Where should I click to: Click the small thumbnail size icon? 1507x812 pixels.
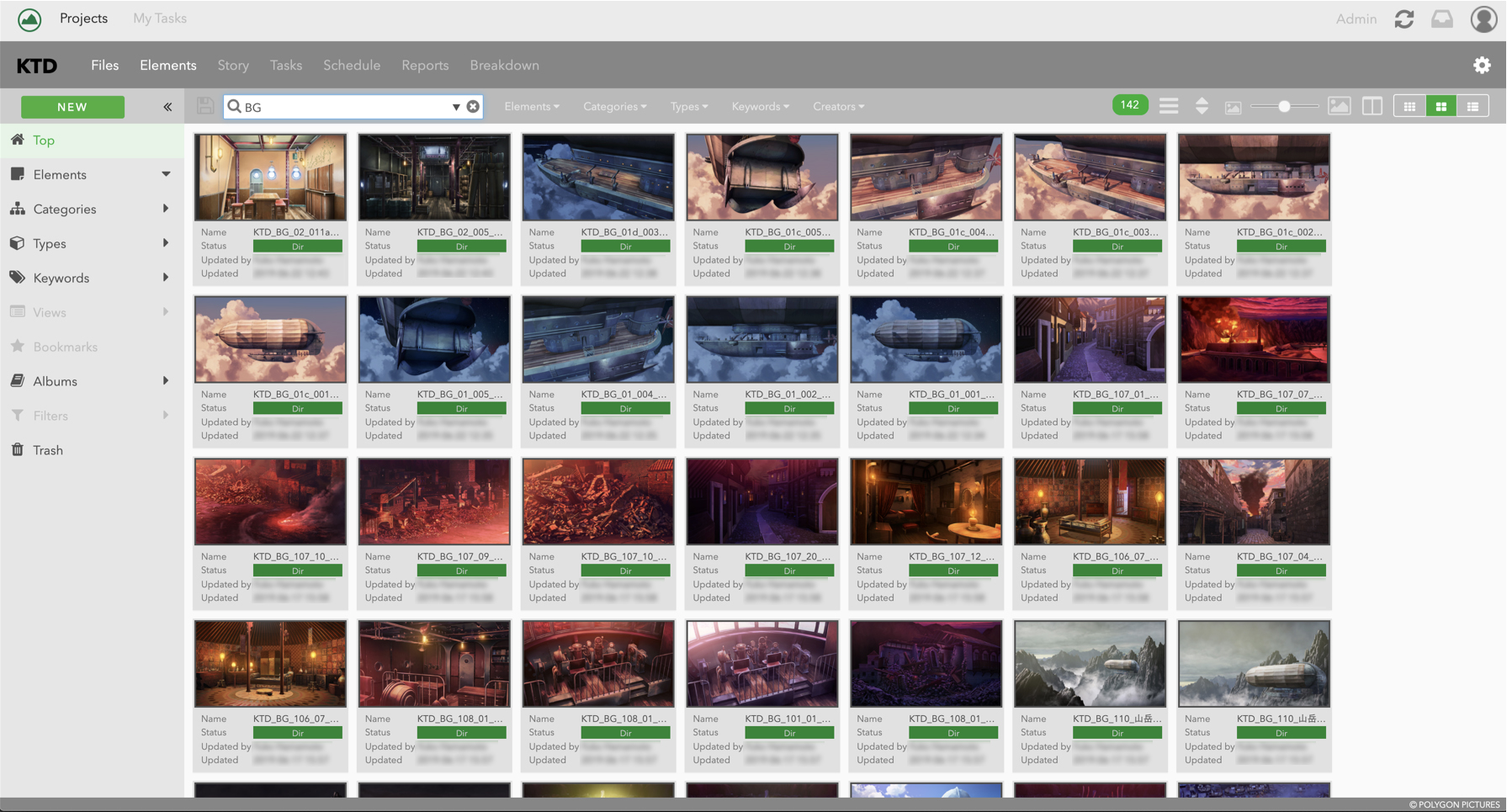point(1233,108)
